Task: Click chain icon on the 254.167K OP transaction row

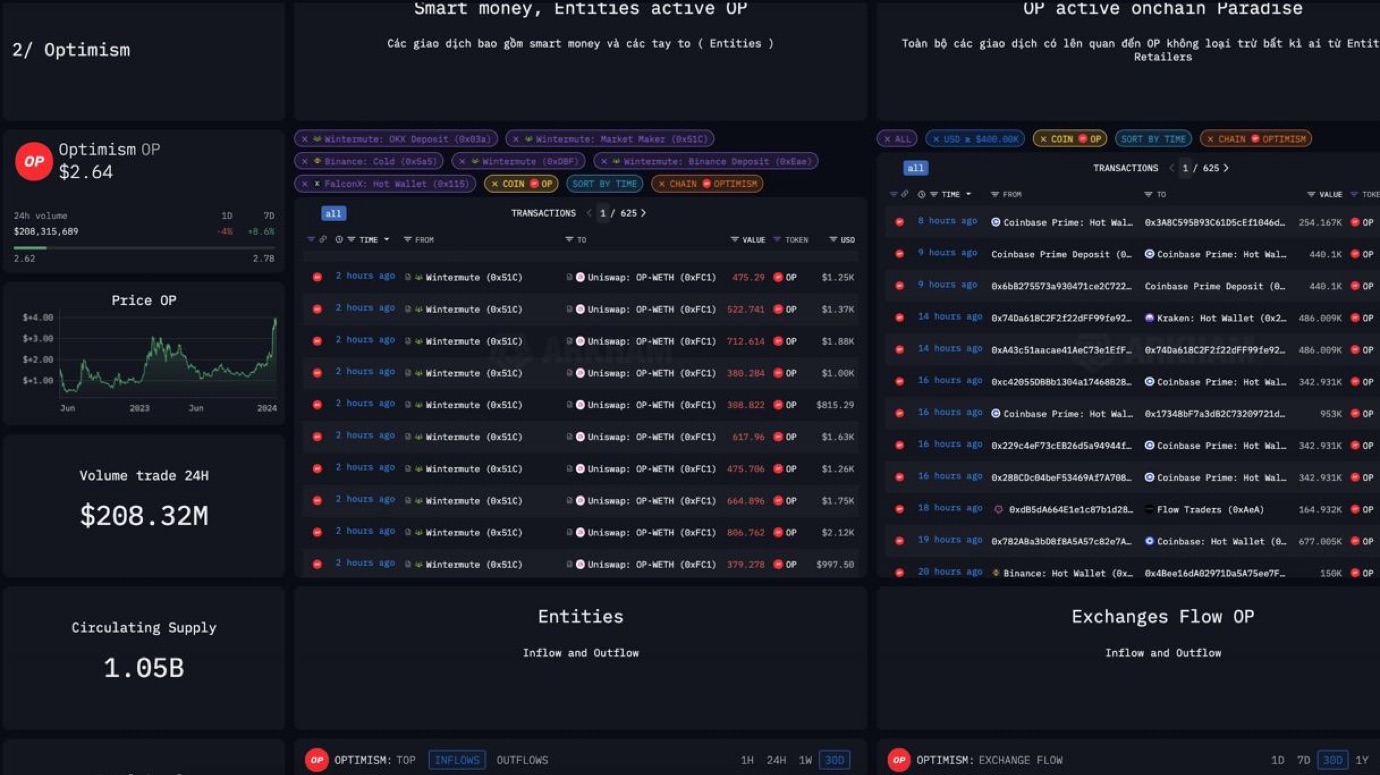Action: point(899,222)
